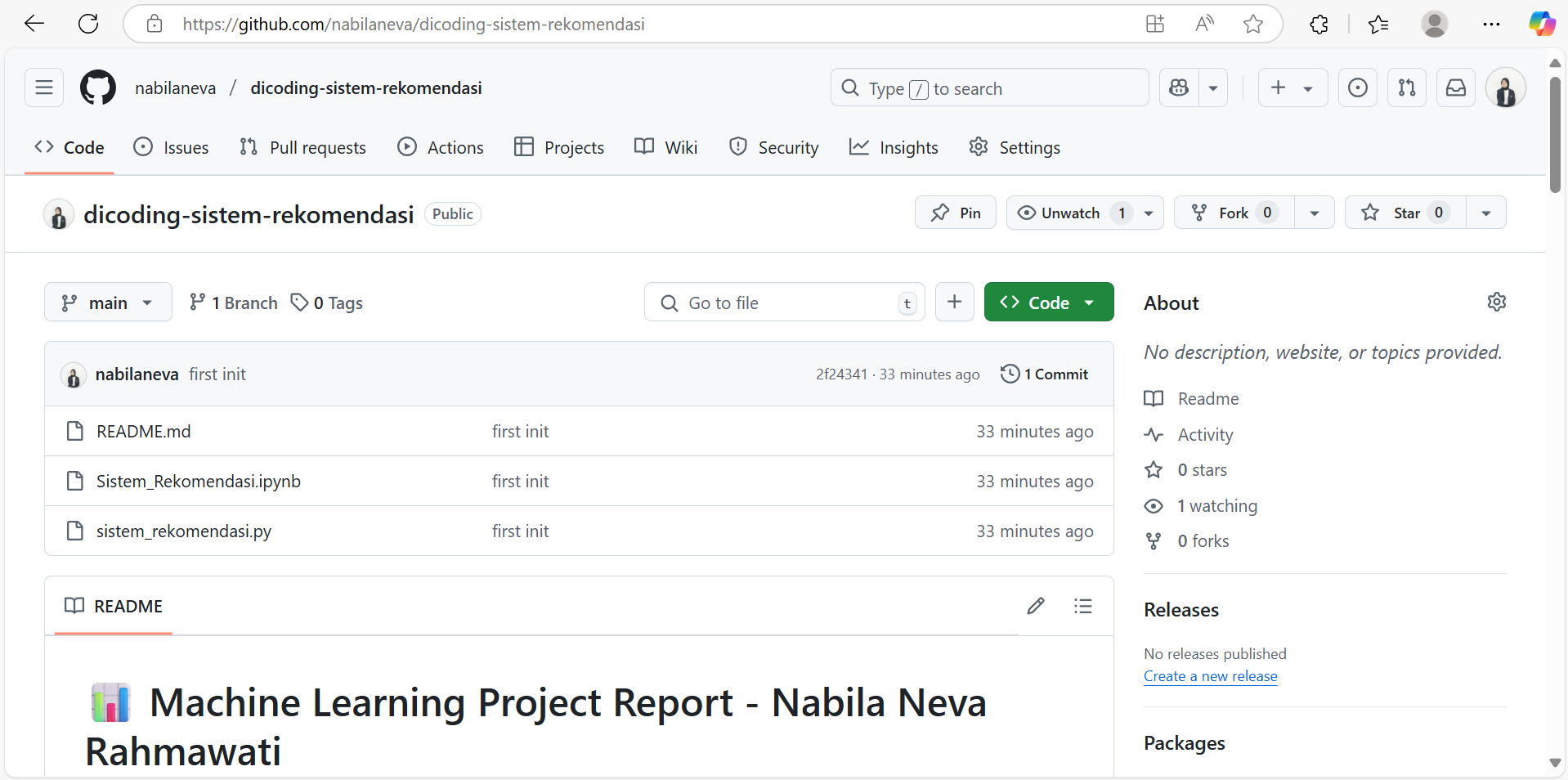The image size is (1568, 780).
Task: Add a file with the plus button
Action: [x=955, y=302]
